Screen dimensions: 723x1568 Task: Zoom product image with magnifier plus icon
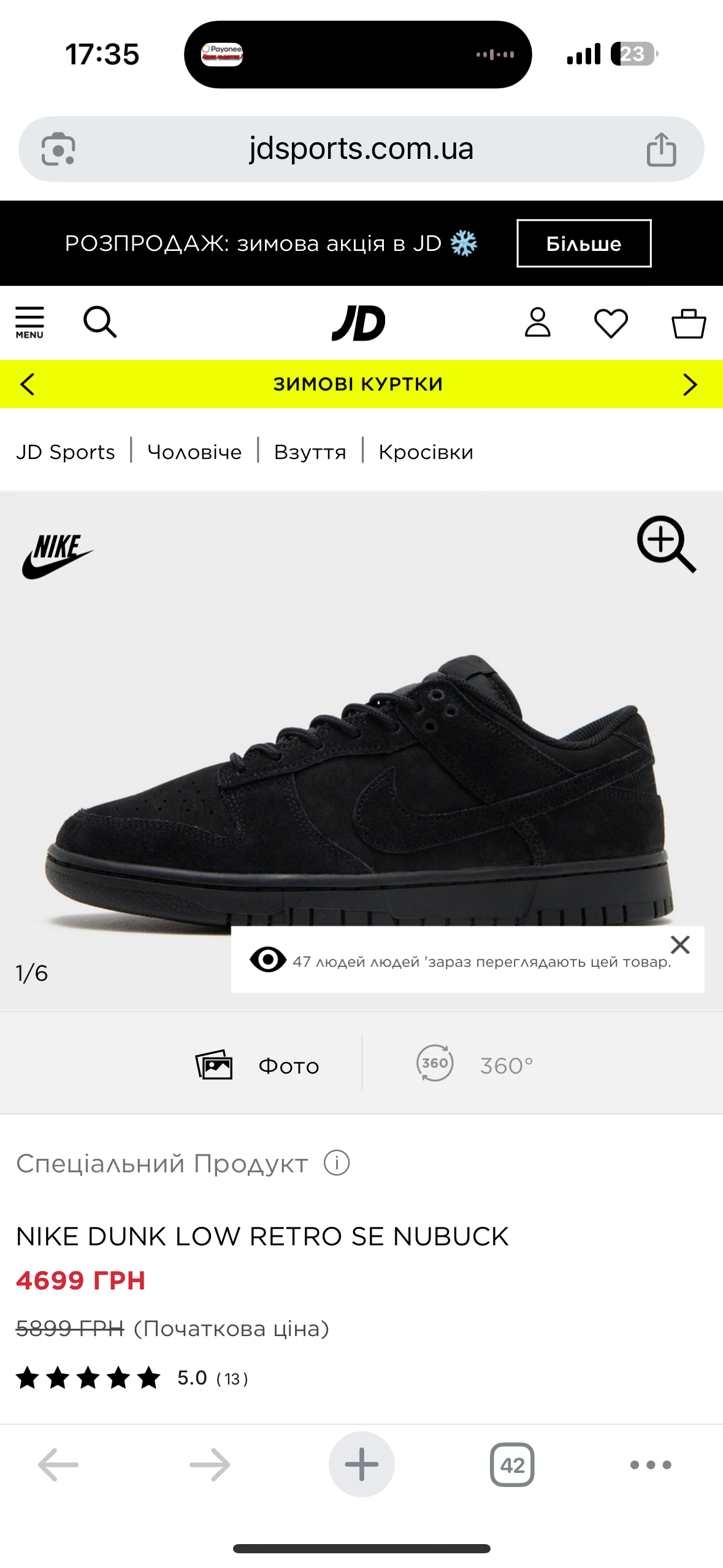pyautogui.click(x=667, y=544)
